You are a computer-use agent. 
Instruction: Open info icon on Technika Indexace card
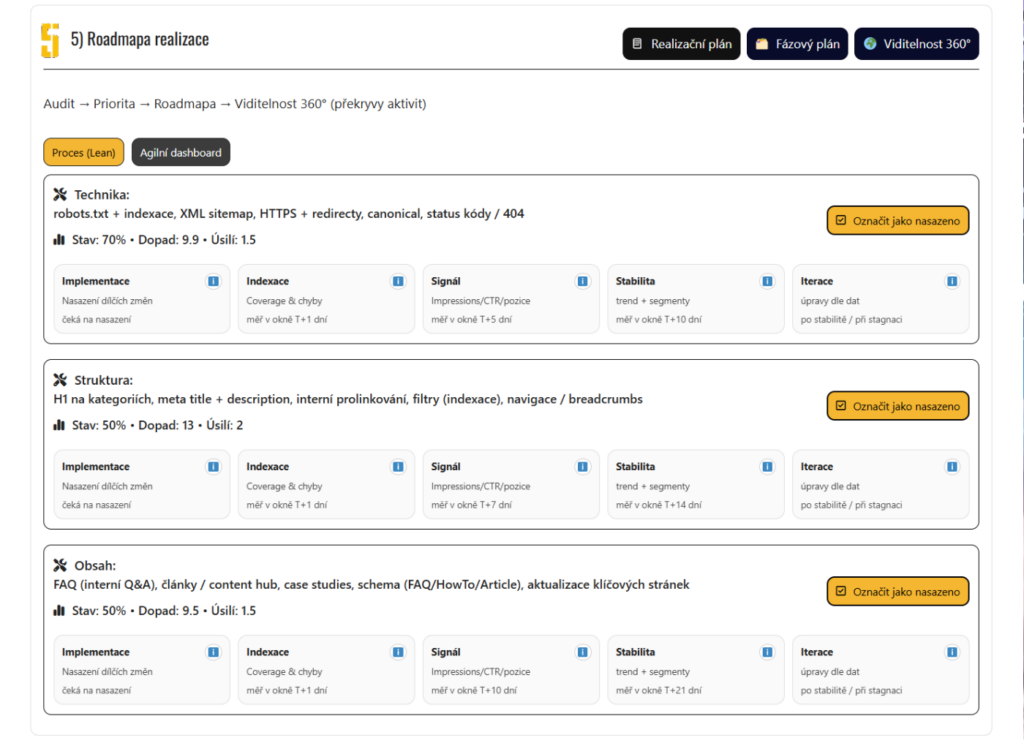pyautogui.click(x=398, y=282)
